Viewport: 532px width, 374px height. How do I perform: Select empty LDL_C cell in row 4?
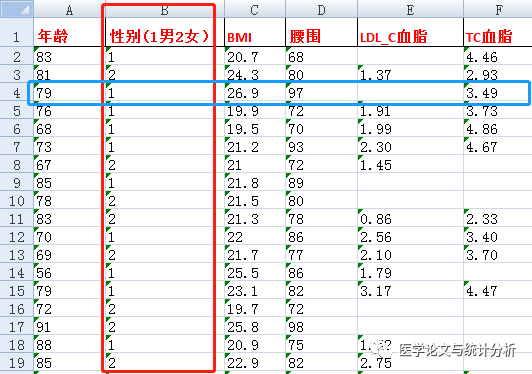click(x=410, y=93)
